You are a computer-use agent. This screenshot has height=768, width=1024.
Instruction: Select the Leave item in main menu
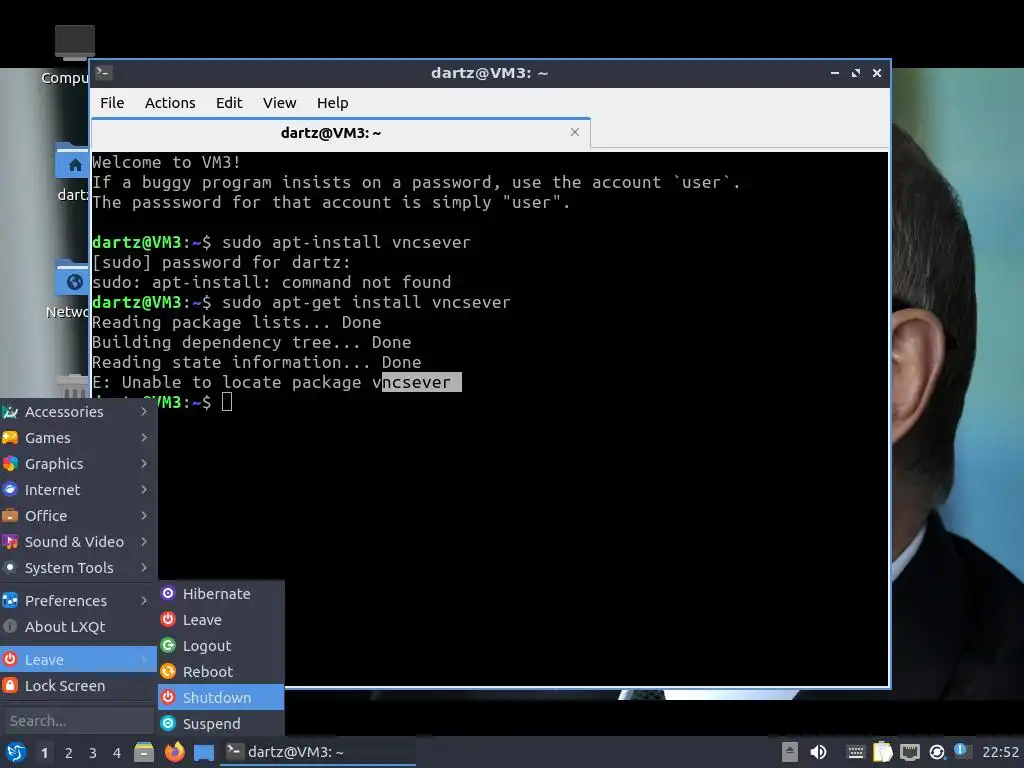click(x=78, y=660)
